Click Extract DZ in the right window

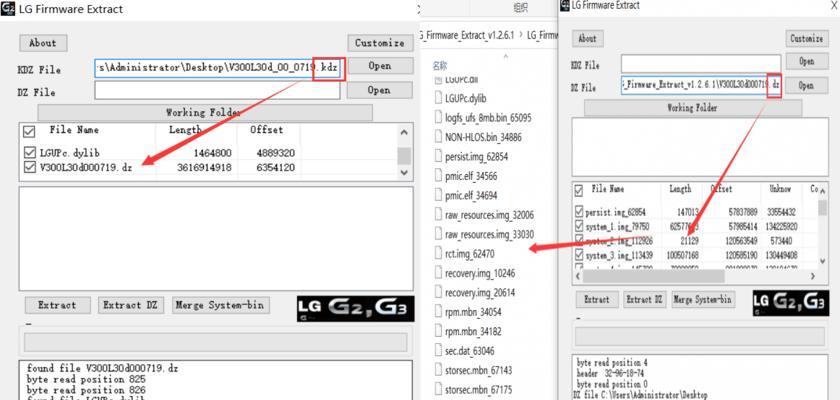click(x=645, y=299)
